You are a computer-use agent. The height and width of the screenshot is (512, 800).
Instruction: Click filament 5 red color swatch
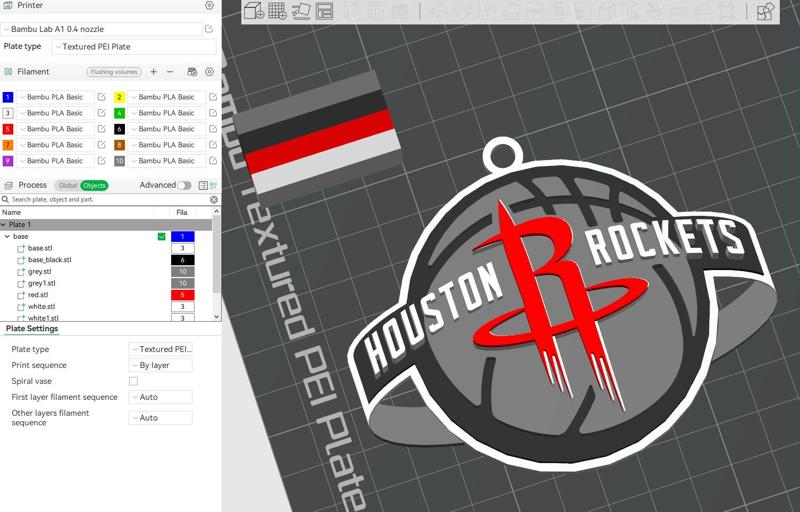tap(8, 129)
